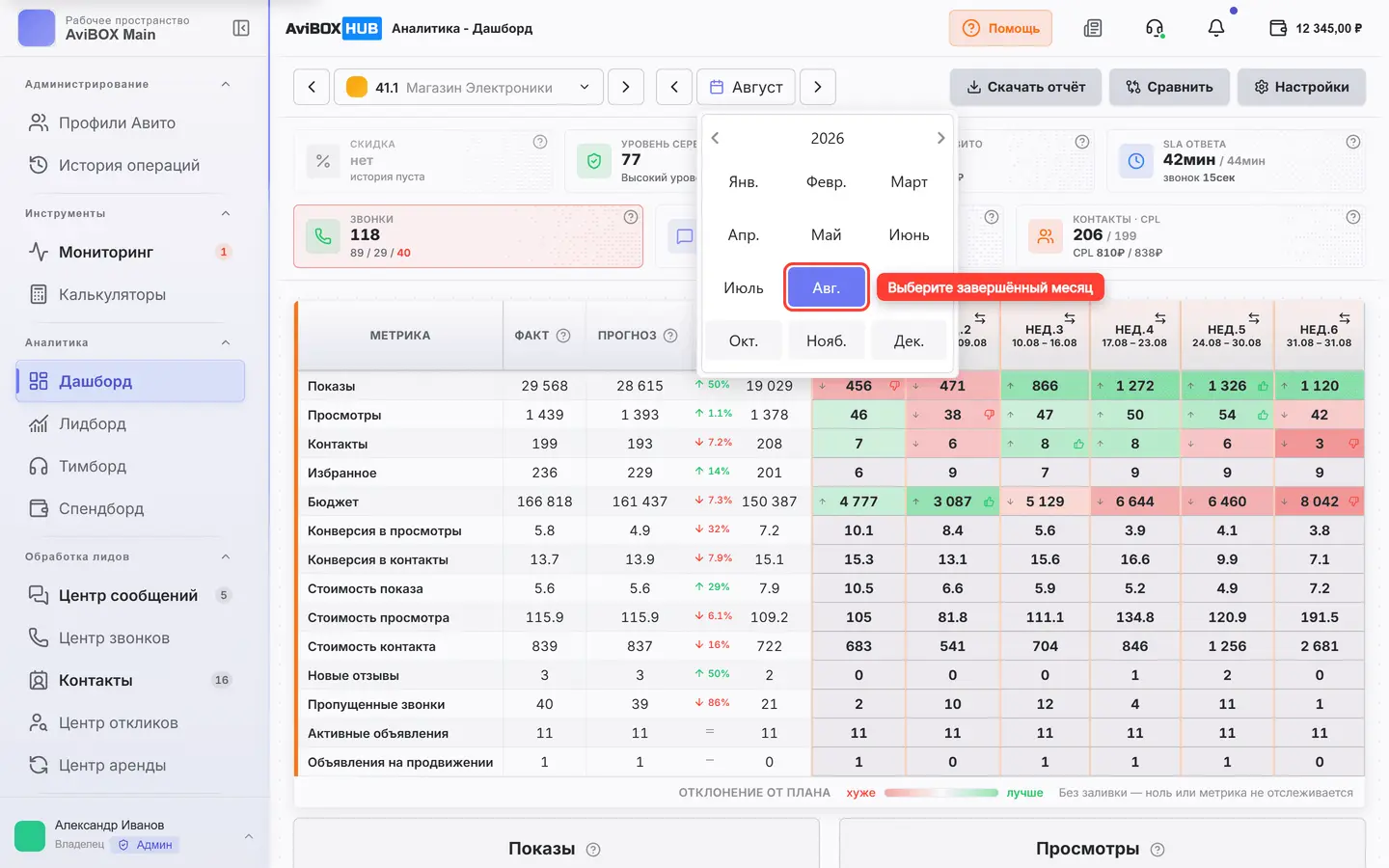Open Центр откликов in sidebar

pyautogui.click(x=130, y=722)
